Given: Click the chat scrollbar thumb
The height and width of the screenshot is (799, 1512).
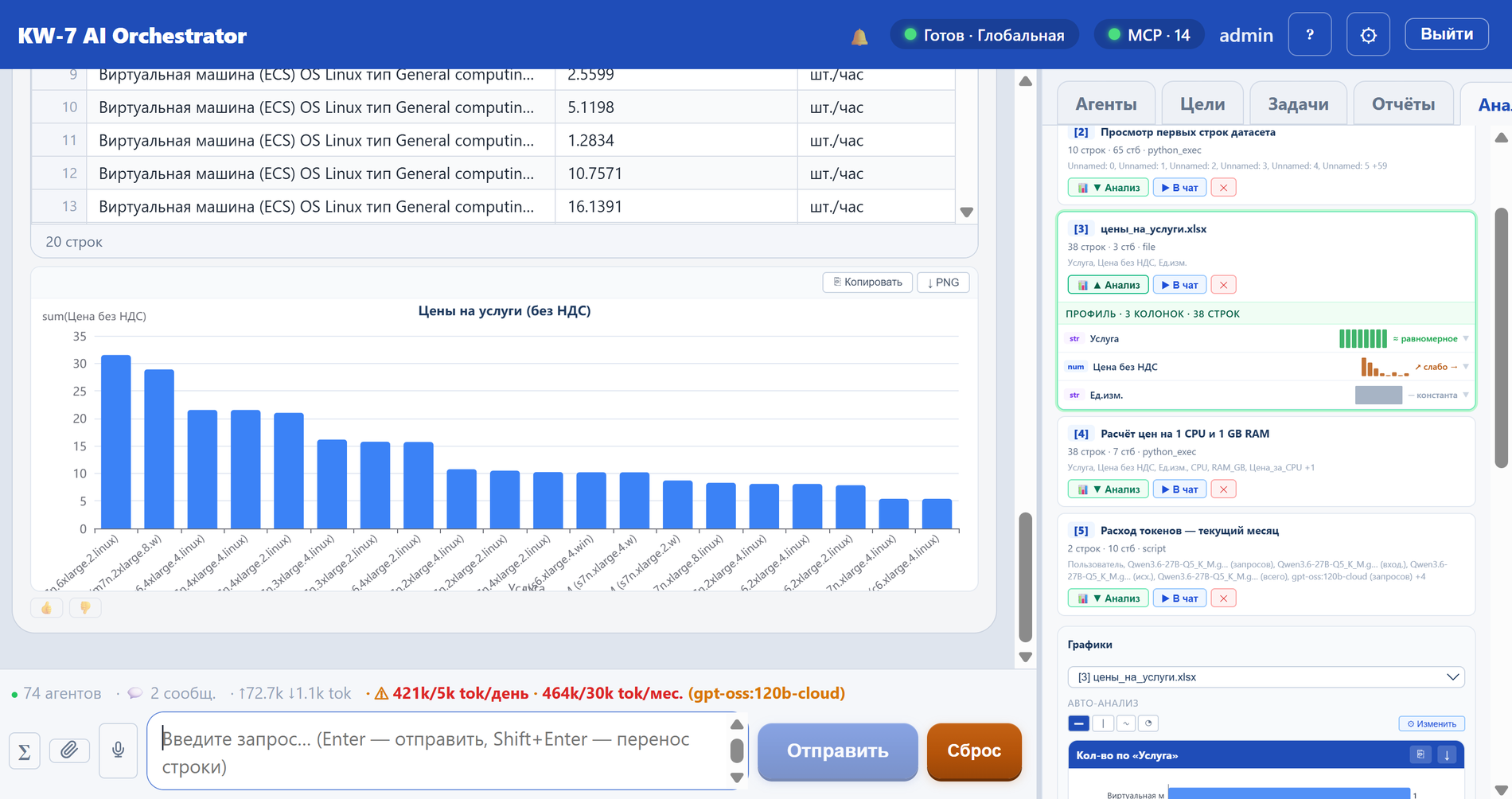Looking at the screenshot, I should pos(1026,577).
